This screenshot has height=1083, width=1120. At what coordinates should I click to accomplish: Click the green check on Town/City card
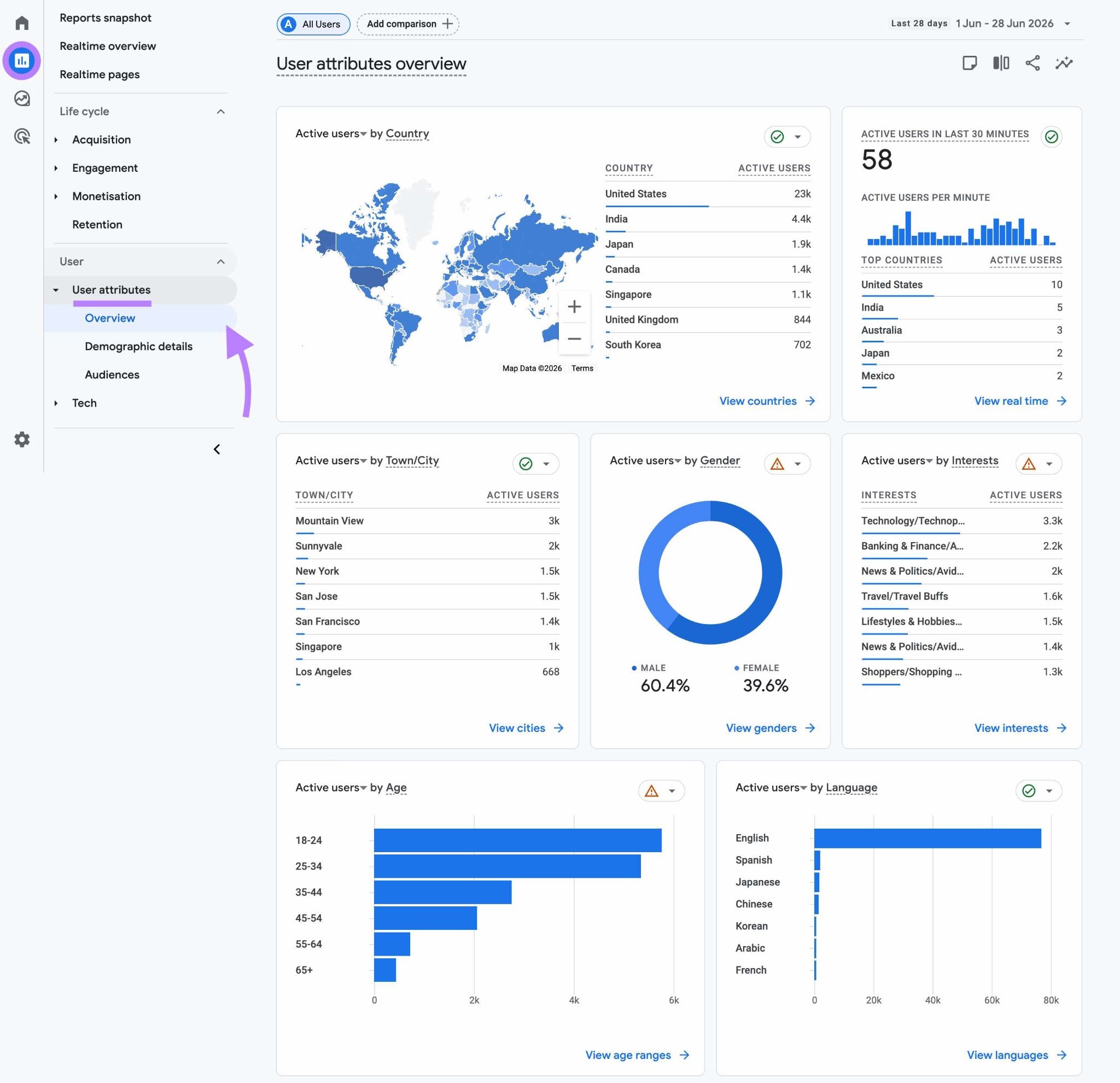(x=526, y=464)
